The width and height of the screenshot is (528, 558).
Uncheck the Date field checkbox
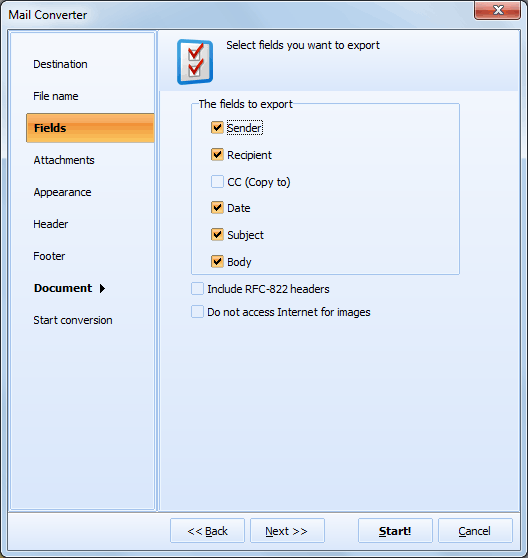click(x=217, y=208)
